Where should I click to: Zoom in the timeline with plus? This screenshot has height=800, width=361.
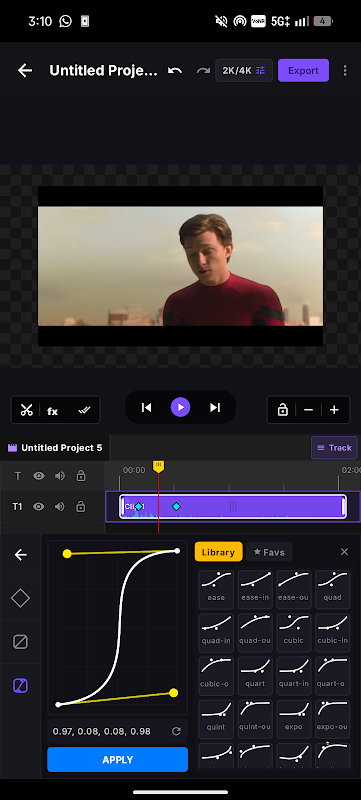tap(334, 410)
